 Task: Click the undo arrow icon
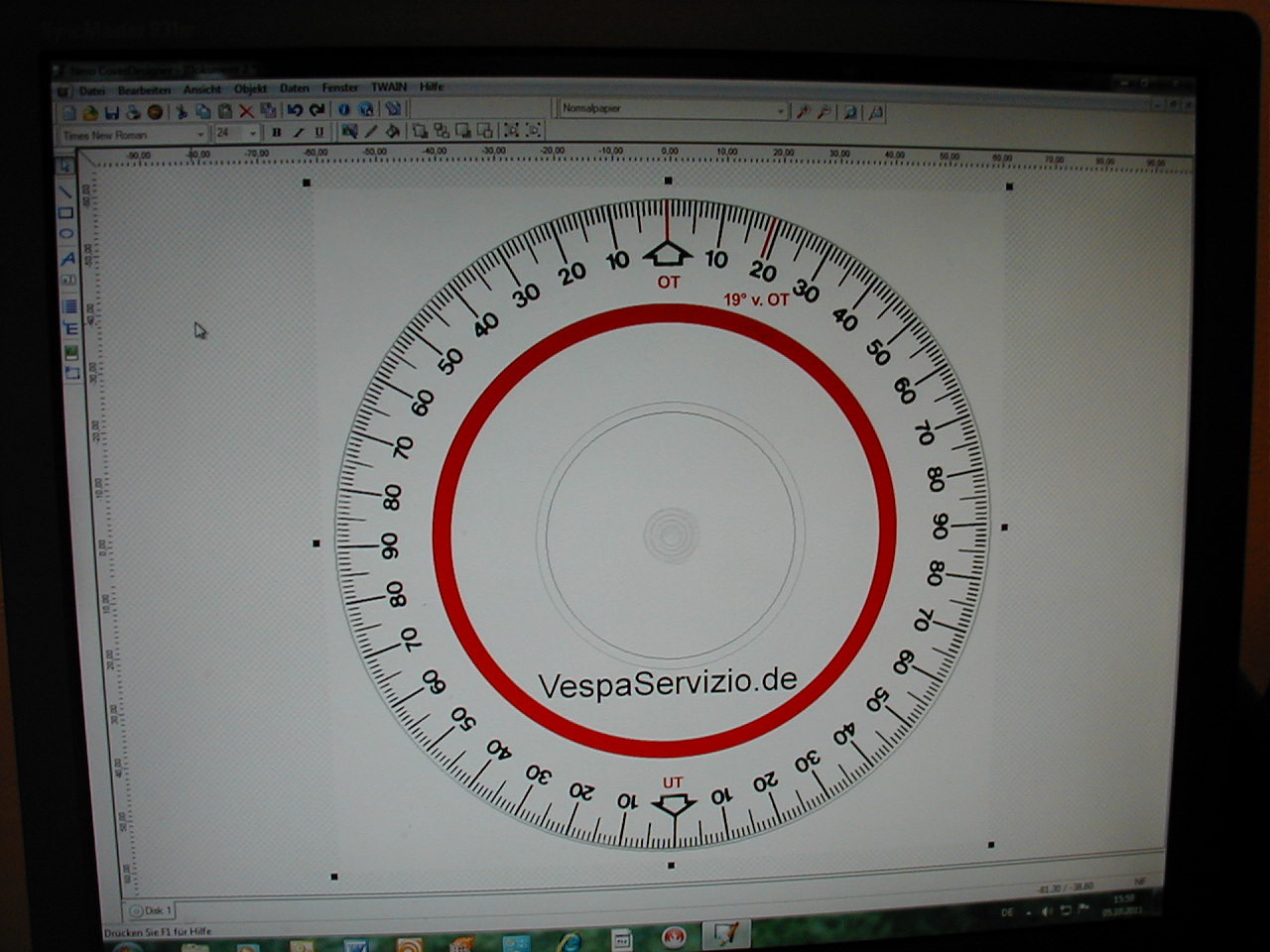(295, 111)
